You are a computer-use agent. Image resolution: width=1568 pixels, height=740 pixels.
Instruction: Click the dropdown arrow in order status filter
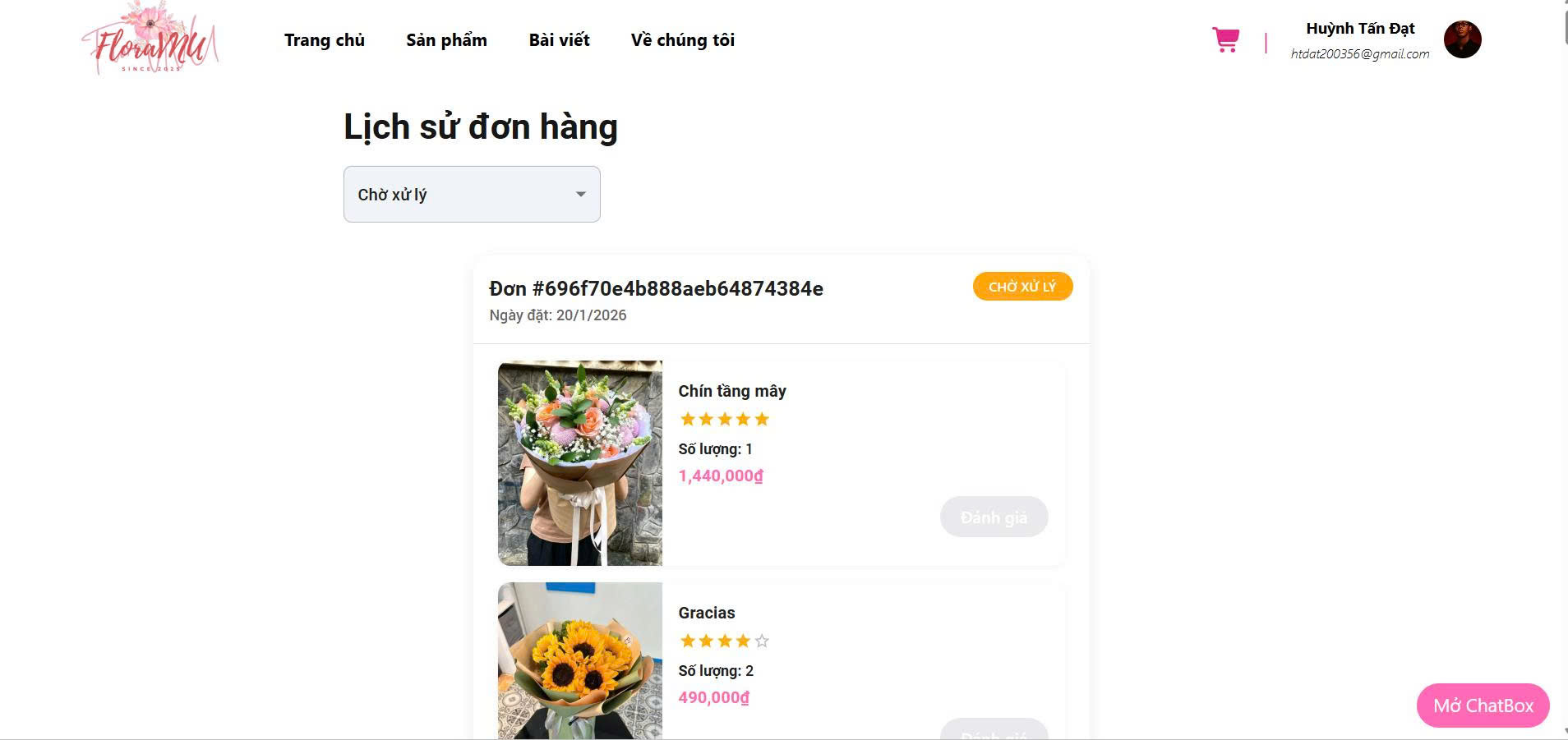click(581, 195)
